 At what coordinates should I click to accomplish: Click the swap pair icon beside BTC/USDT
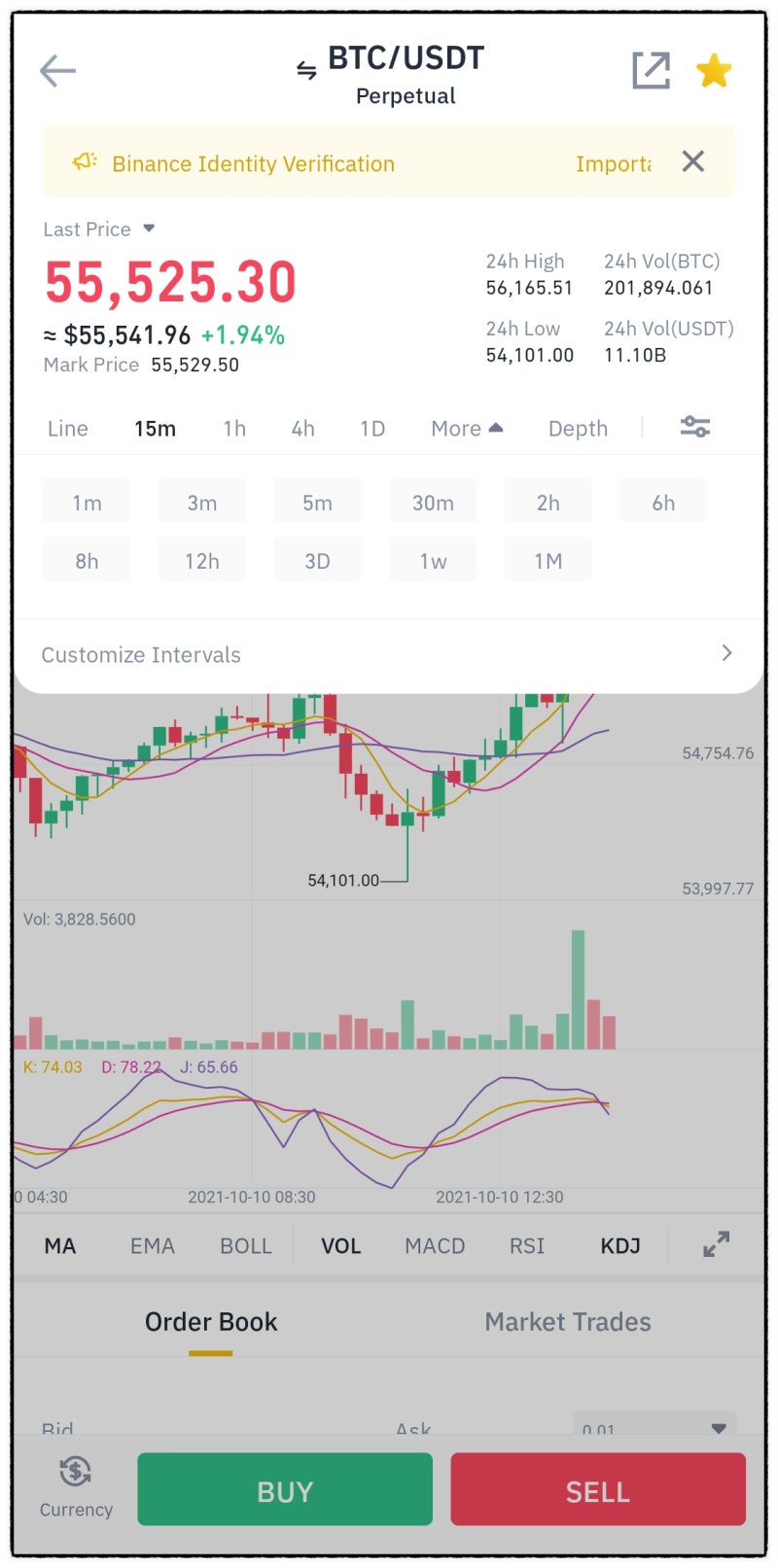tap(306, 70)
